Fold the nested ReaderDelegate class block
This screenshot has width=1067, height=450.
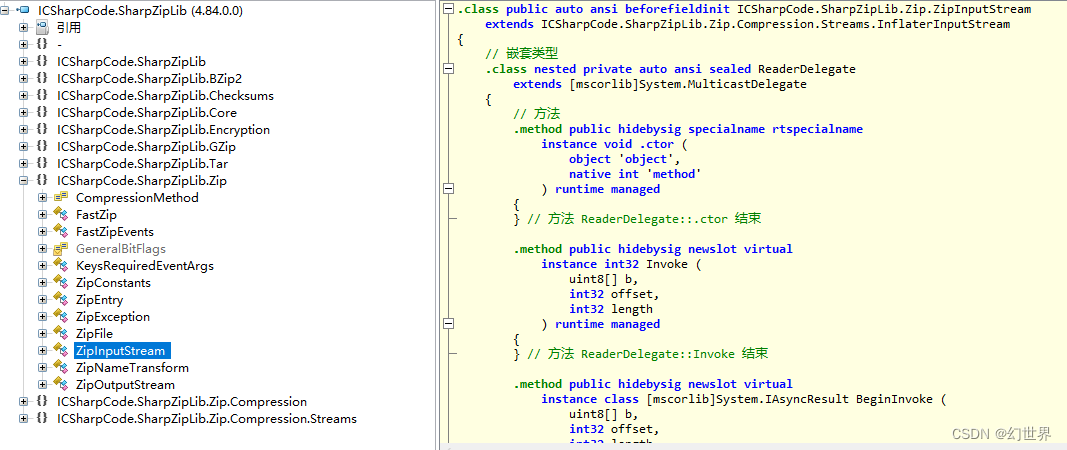(x=448, y=69)
